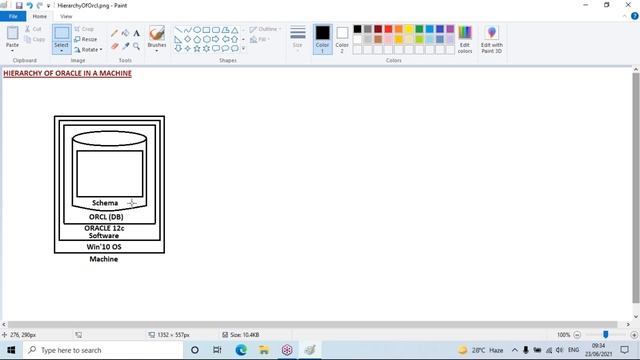The image size is (640, 360).
Task: Select the Color picker eyedropper tool
Action: click(125, 46)
